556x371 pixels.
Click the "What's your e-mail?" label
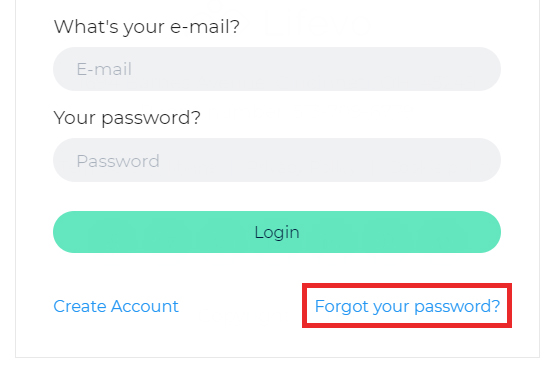147,27
